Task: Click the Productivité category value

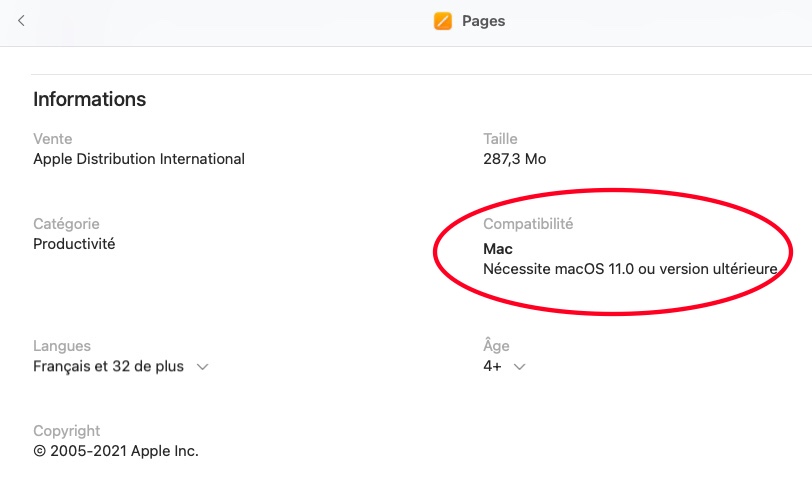Action: click(x=74, y=244)
